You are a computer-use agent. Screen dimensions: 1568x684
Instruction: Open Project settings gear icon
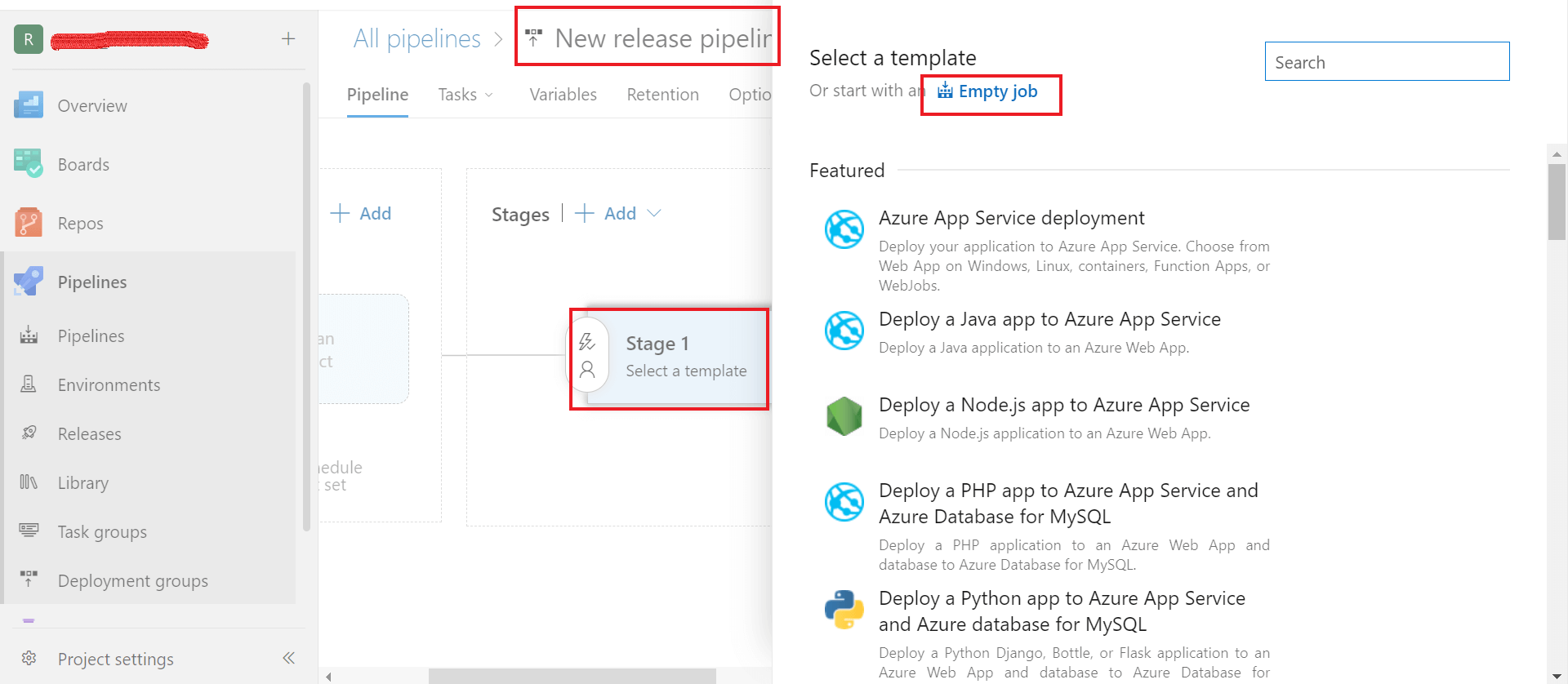pos(29,659)
